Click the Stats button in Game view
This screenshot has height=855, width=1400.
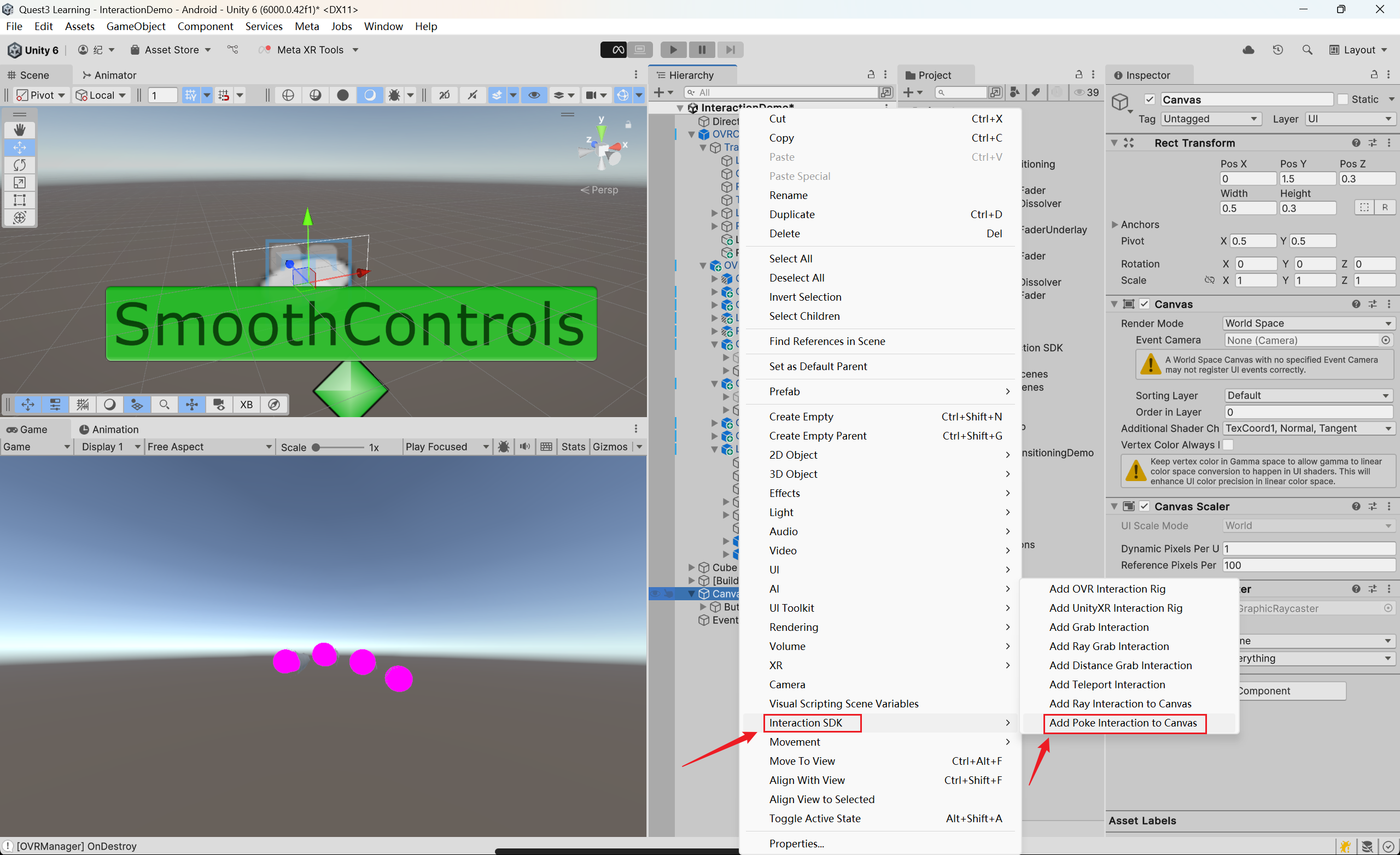(573, 447)
